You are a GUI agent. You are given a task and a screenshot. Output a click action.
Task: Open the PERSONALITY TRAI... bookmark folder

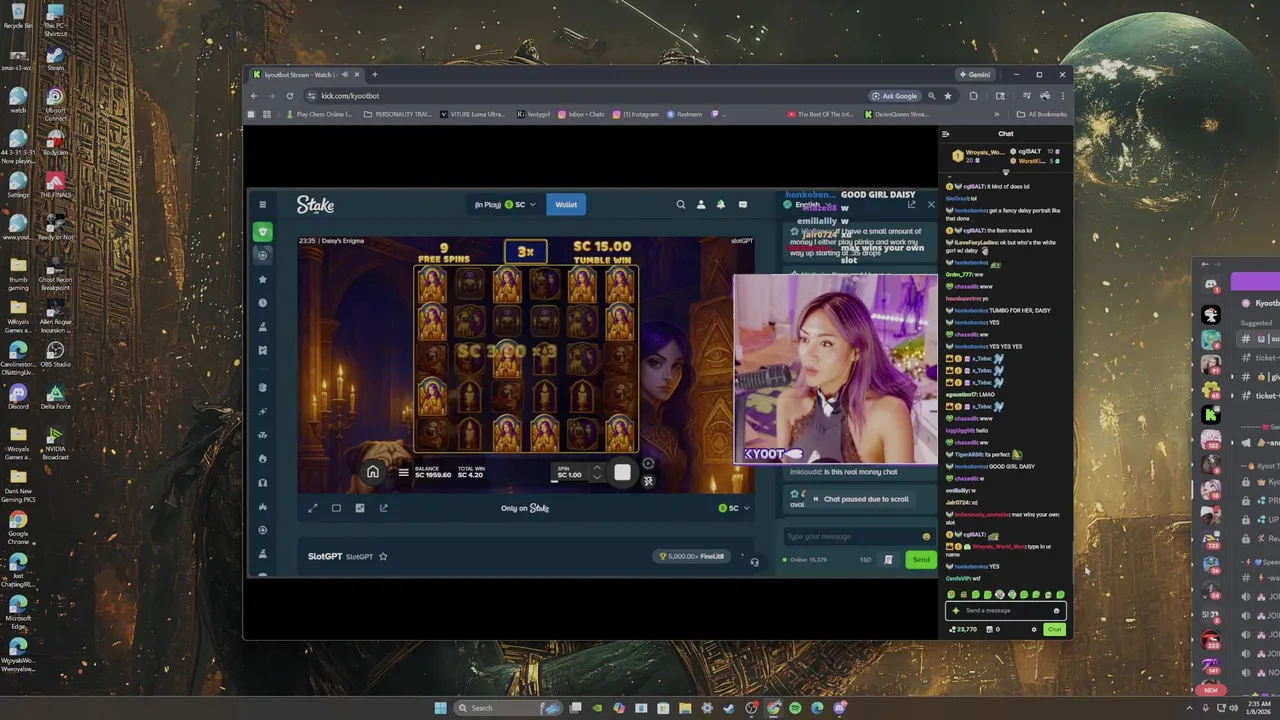click(x=398, y=114)
